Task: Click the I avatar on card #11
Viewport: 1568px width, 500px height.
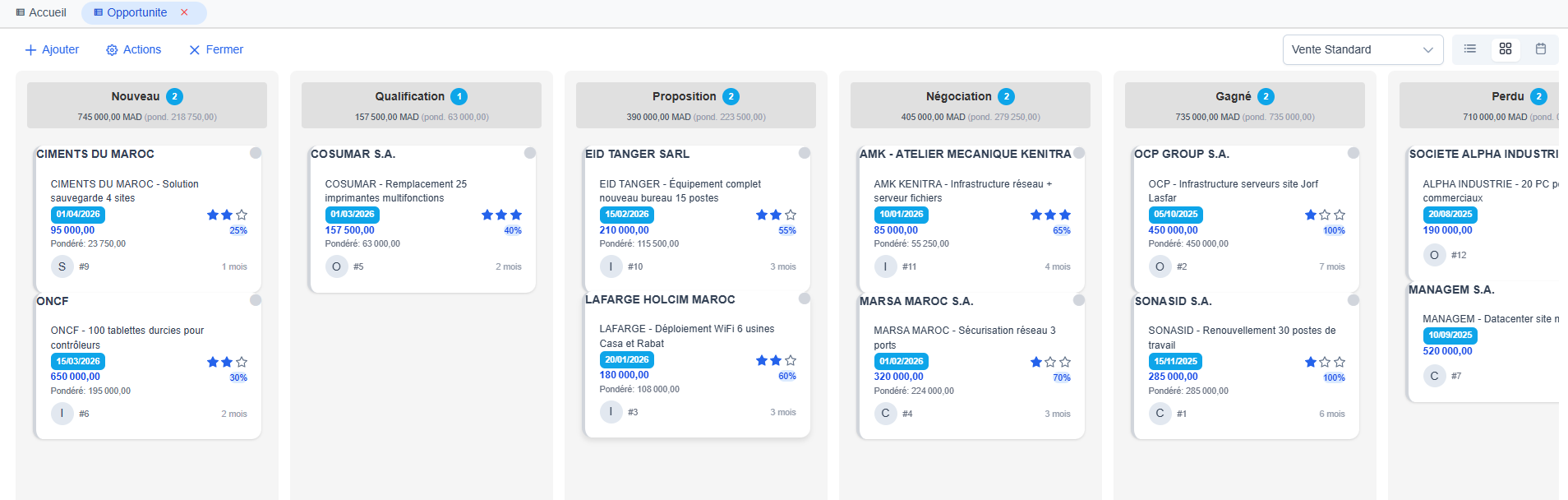Action: (886, 266)
